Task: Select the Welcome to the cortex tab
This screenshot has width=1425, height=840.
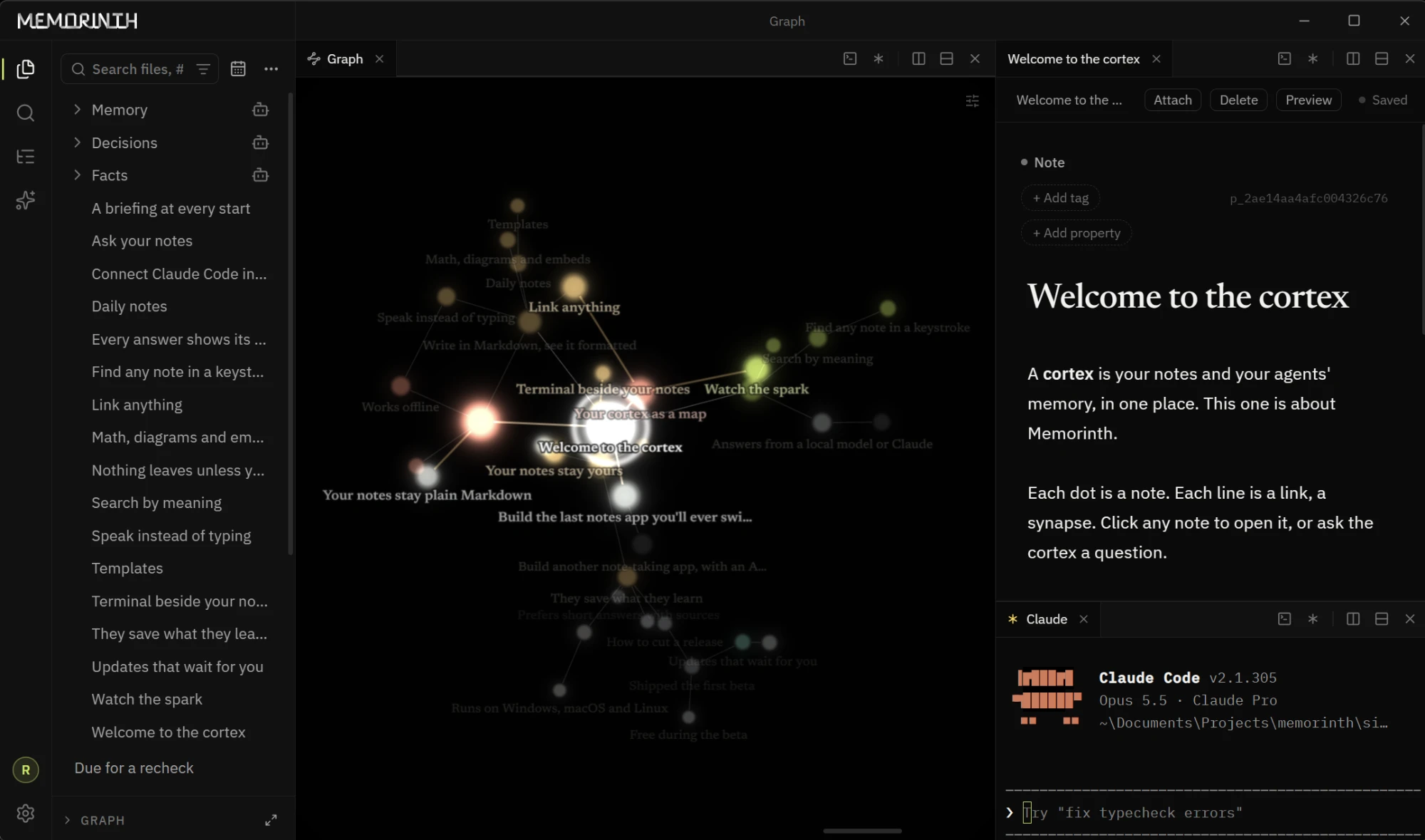Action: click(x=1074, y=59)
